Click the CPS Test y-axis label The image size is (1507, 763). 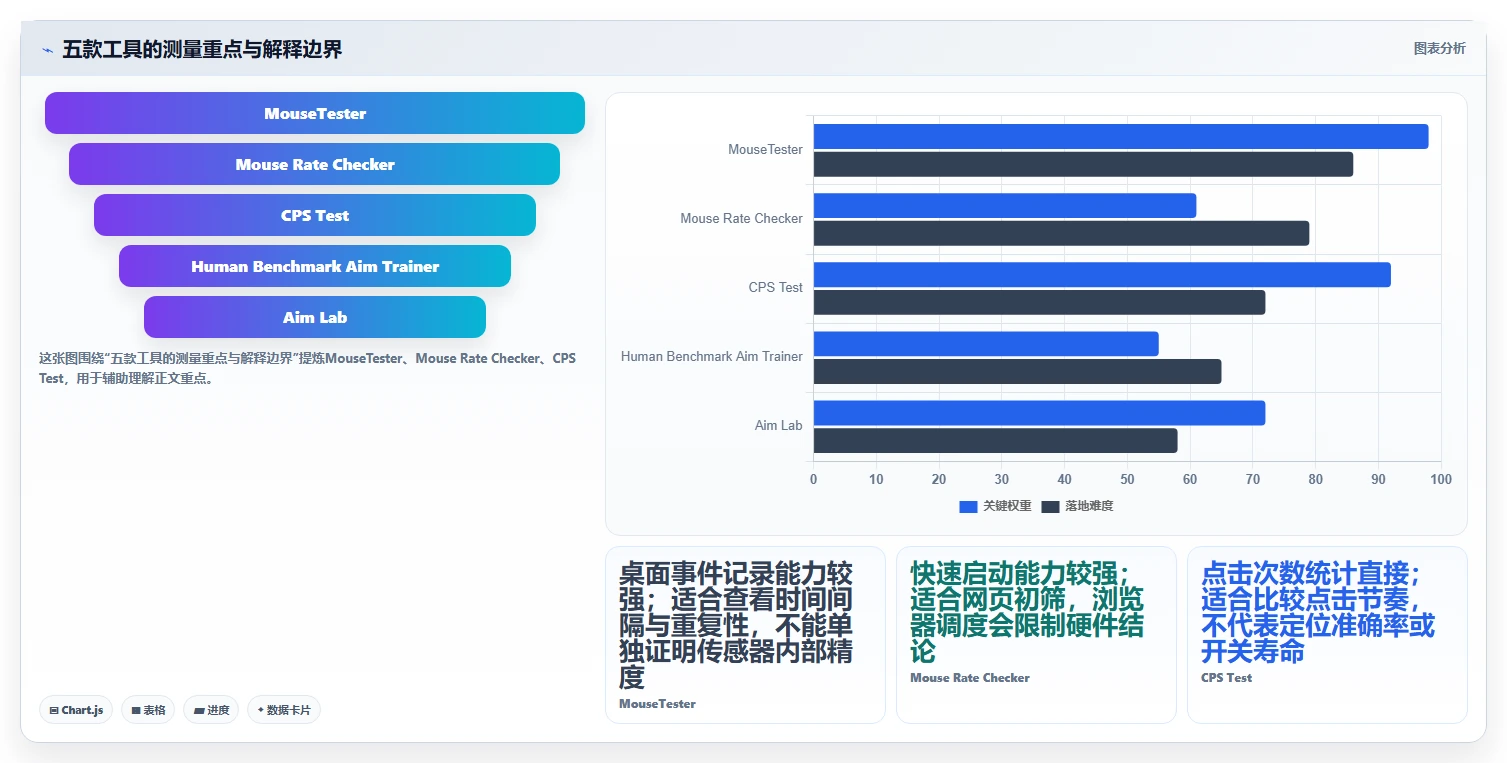point(775,288)
